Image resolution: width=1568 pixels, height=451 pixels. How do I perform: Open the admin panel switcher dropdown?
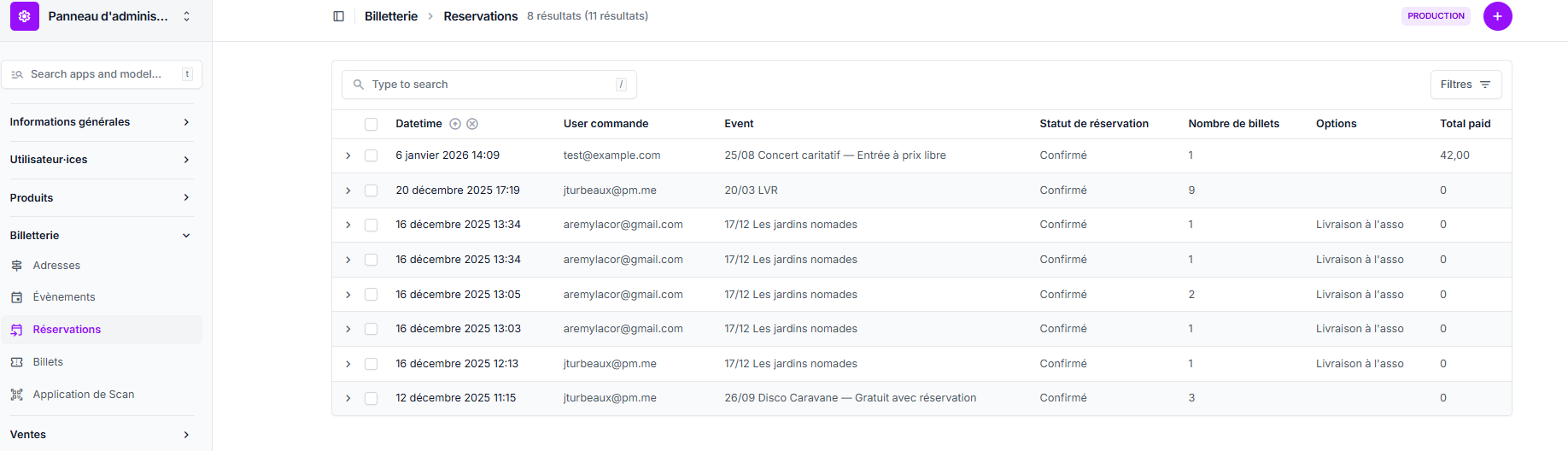pyautogui.click(x=186, y=16)
